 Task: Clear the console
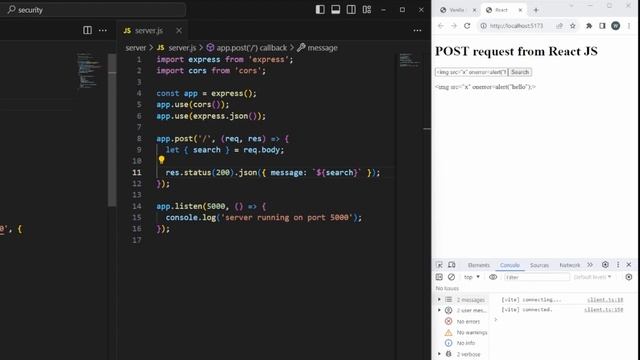(451, 277)
